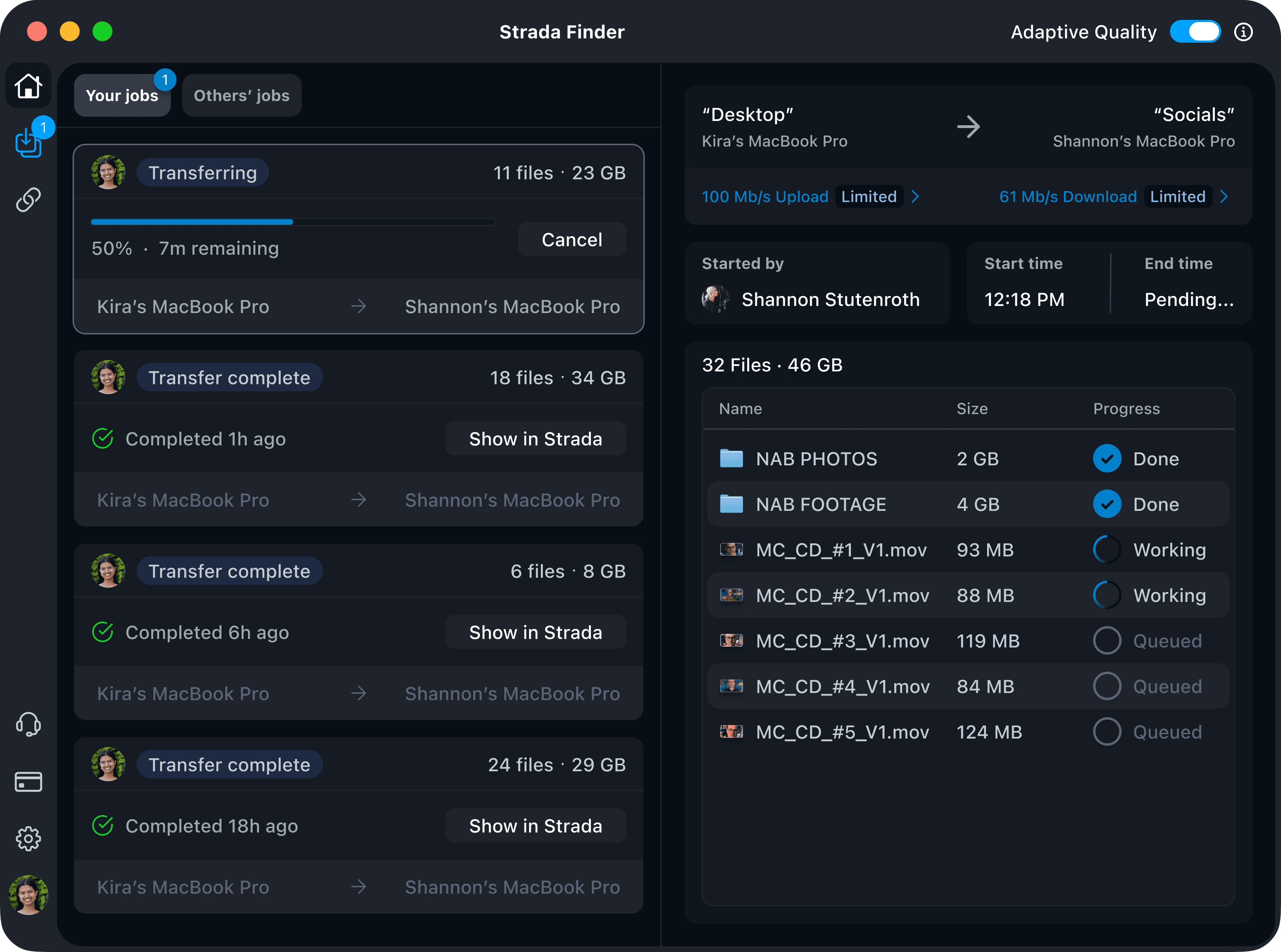1281x952 pixels.
Task: Click the Adaptive Quality info icon
Action: (1243, 32)
